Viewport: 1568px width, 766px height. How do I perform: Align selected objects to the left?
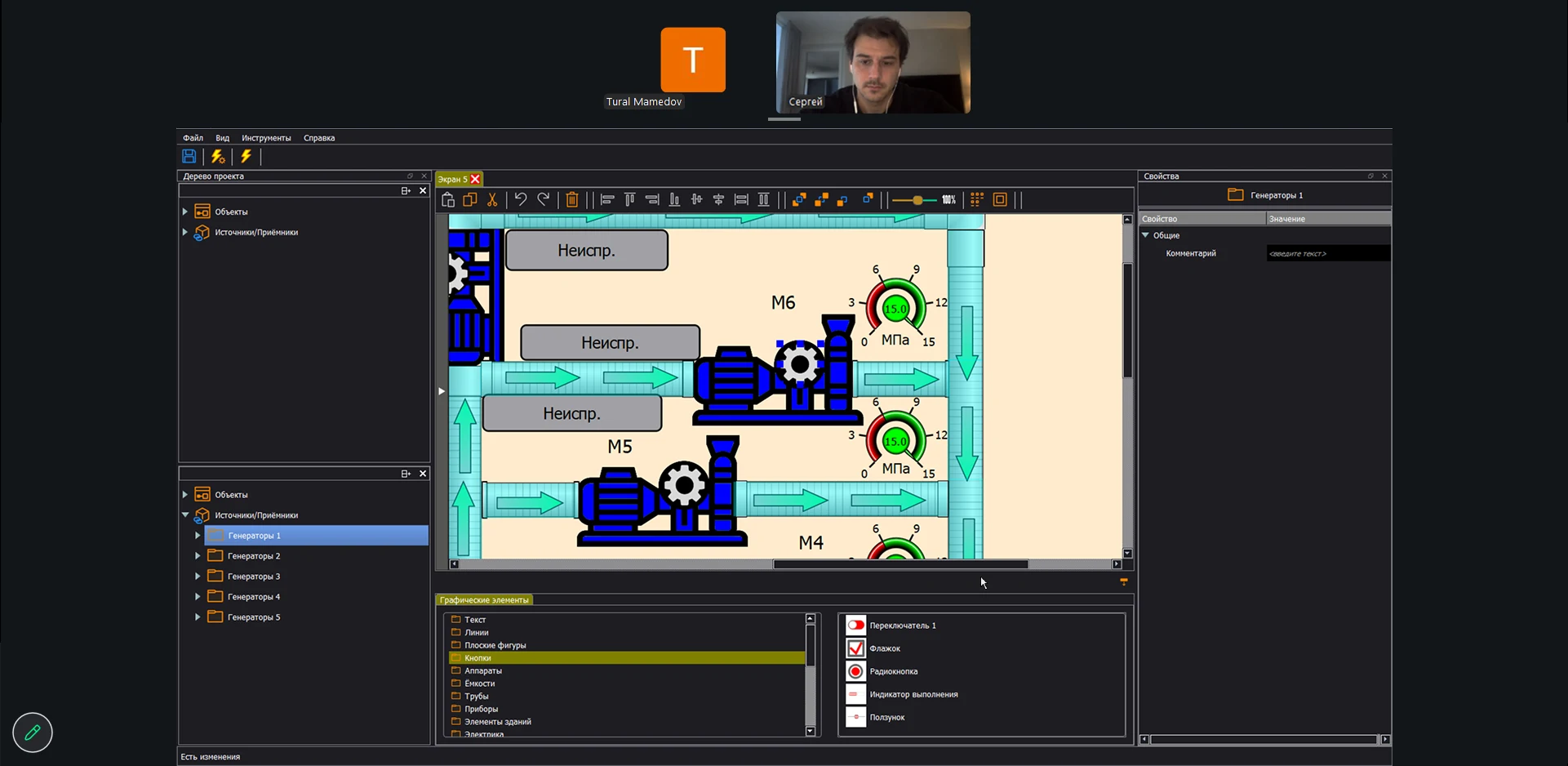click(607, 199)
